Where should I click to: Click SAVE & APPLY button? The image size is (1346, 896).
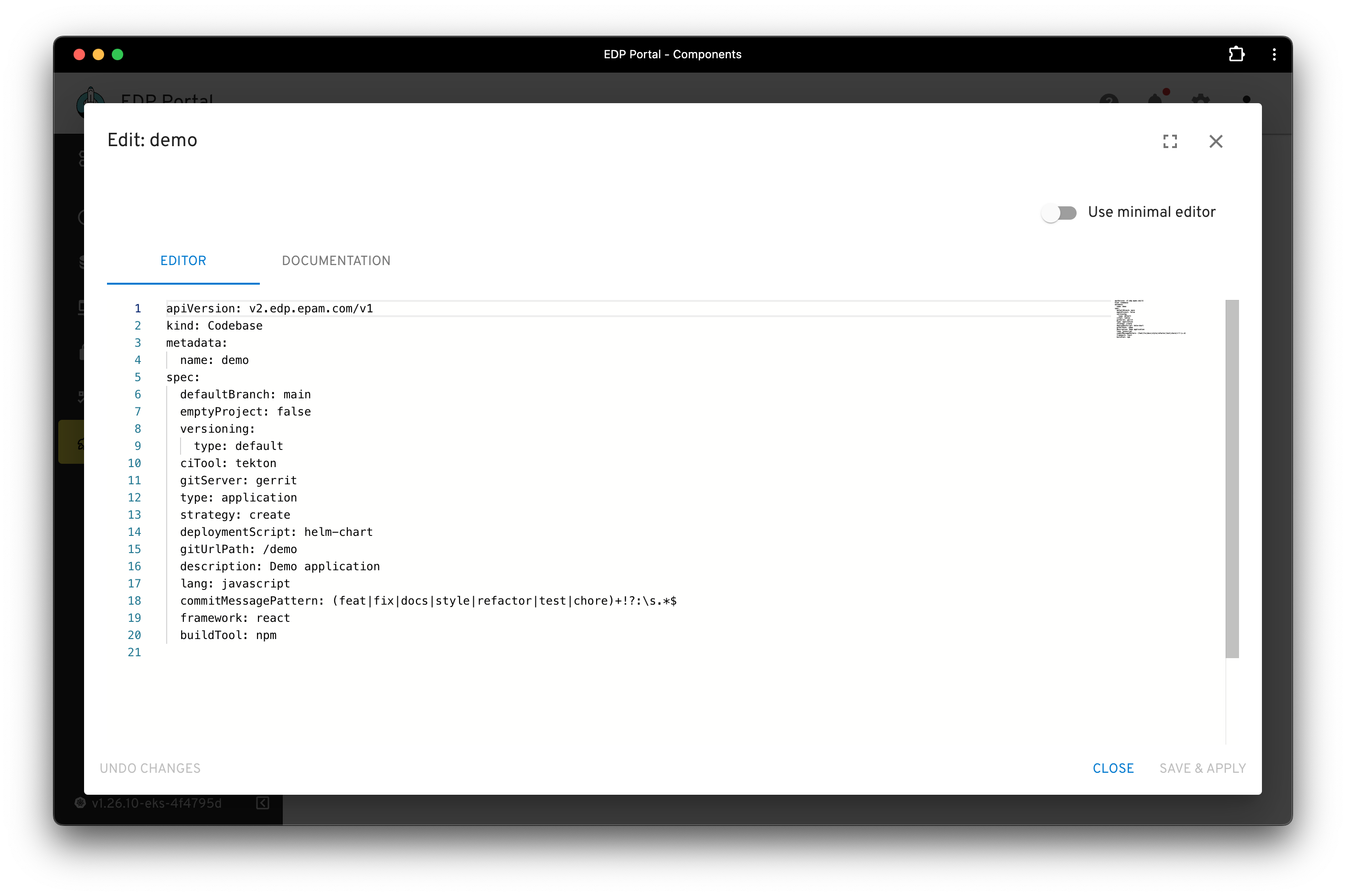[x=1202, y=768]
